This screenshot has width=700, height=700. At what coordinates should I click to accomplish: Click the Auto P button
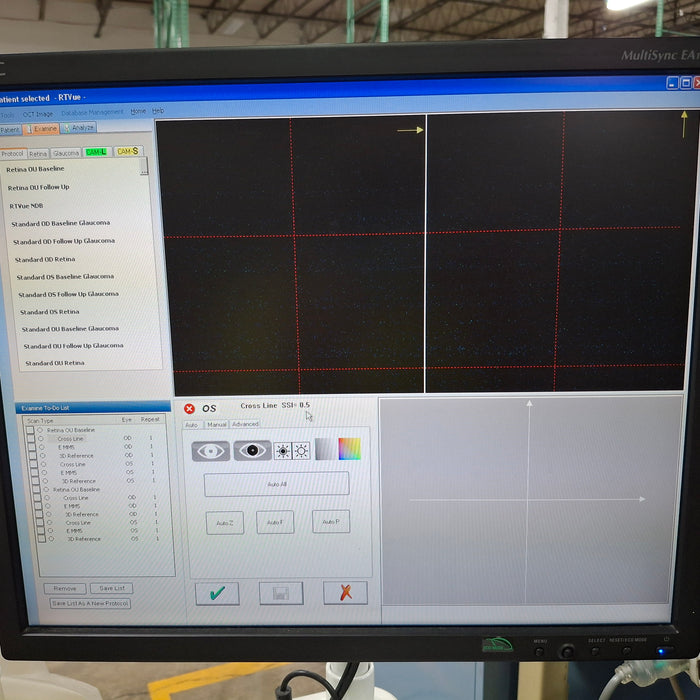tap(331, 521)
